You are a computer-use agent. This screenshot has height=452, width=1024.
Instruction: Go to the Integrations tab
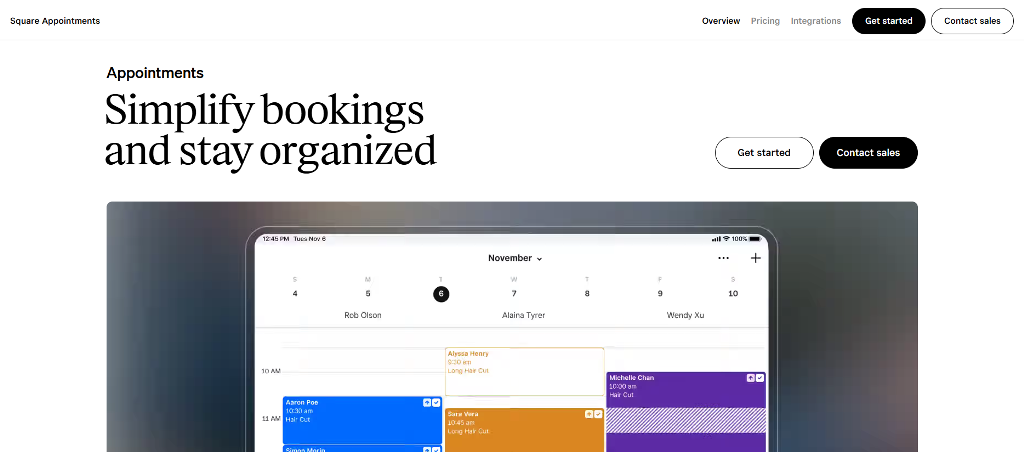[x=816, y=21]
